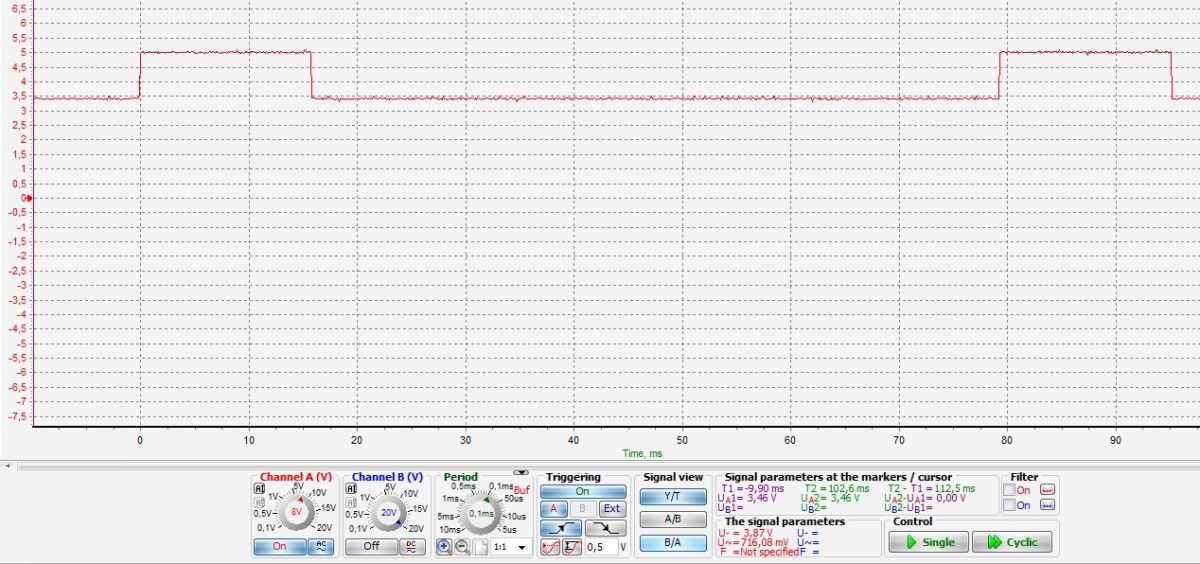Open red channel filter settings icon

1048,490
